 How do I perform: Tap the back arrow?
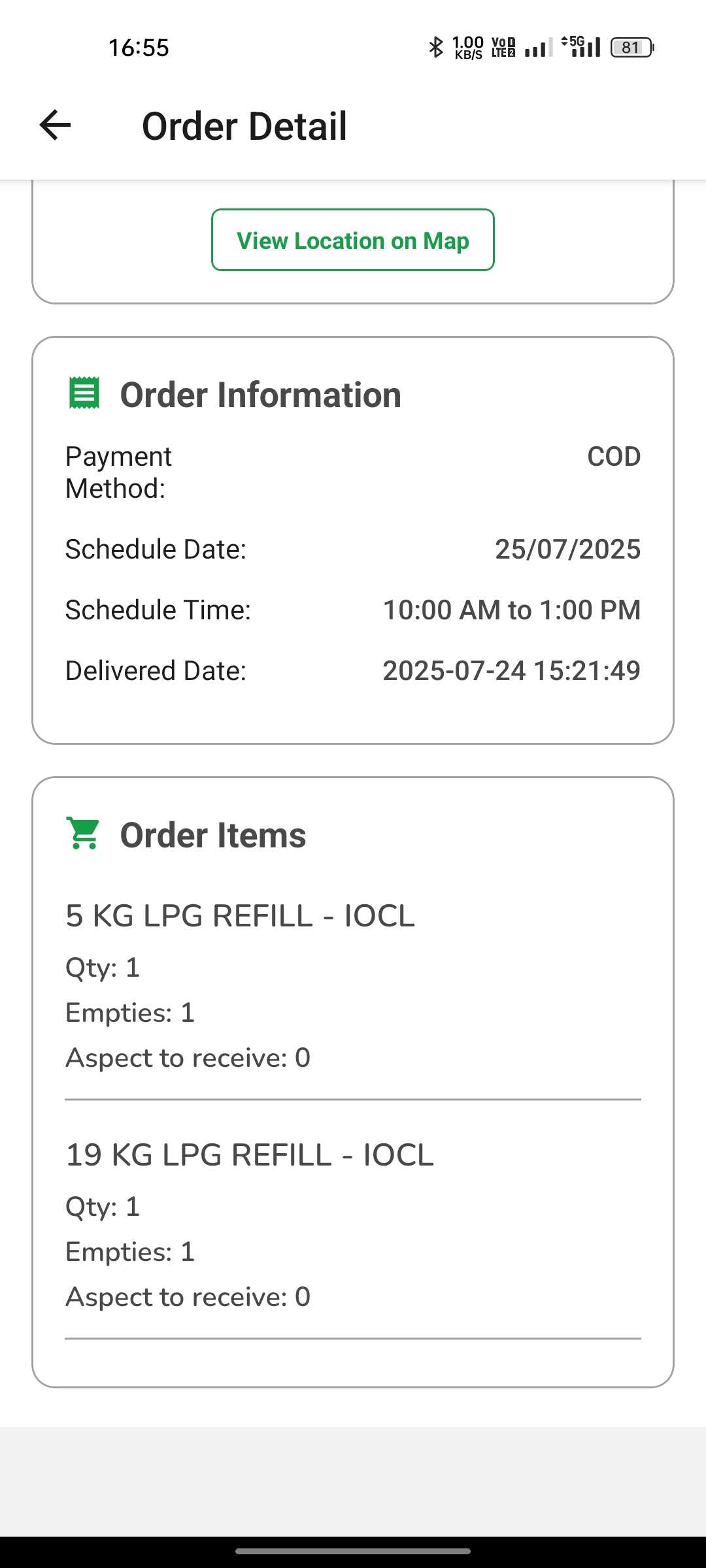pyautogui.click(x=55, y=125)
